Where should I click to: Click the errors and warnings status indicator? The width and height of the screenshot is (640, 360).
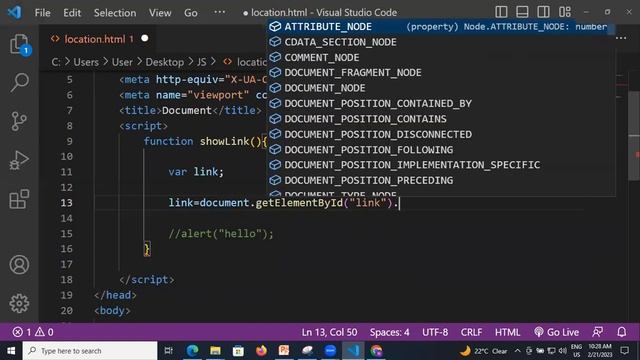click(x=33, y=332)
